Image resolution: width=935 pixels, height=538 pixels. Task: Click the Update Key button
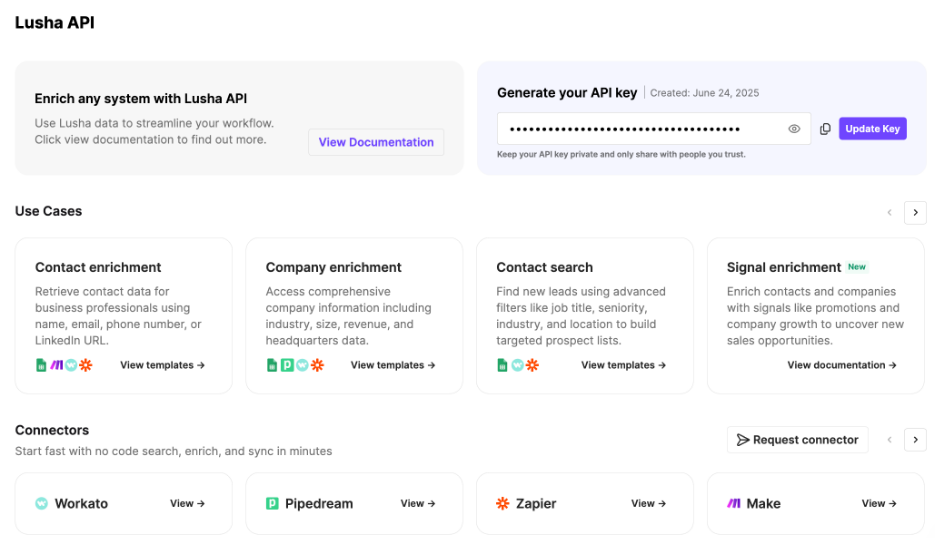pyautogui.click(x=872, y=129)
